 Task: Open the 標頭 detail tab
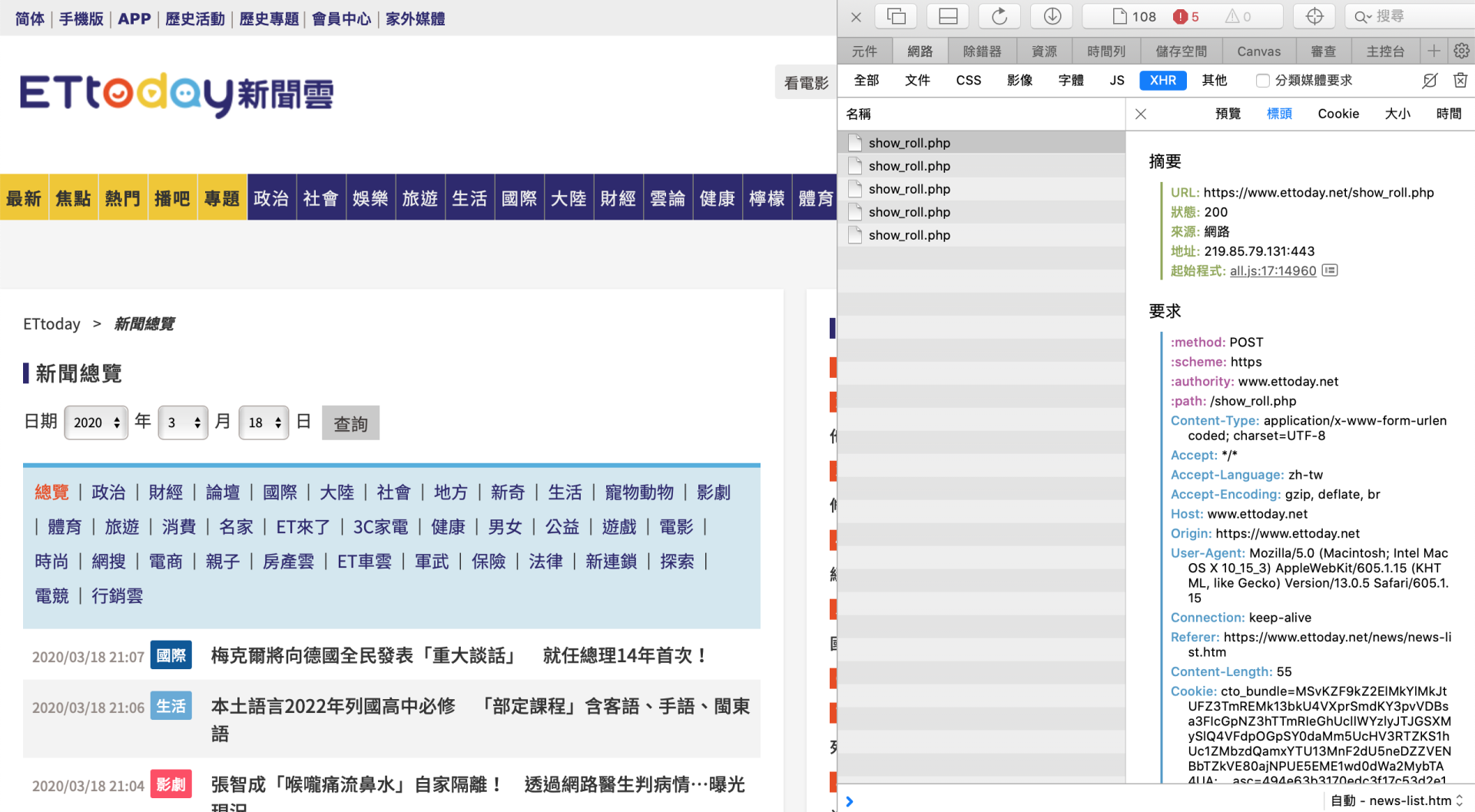(1279, 114)
